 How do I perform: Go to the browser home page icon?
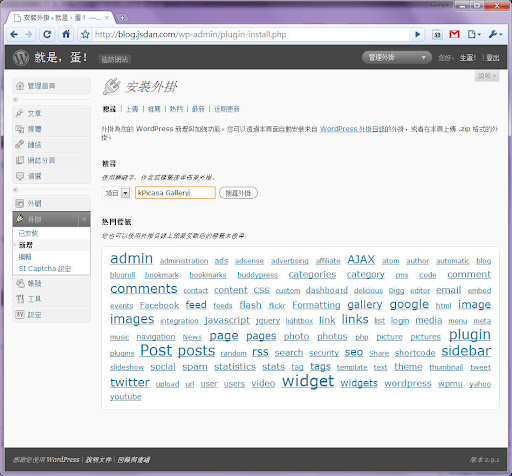66,34
